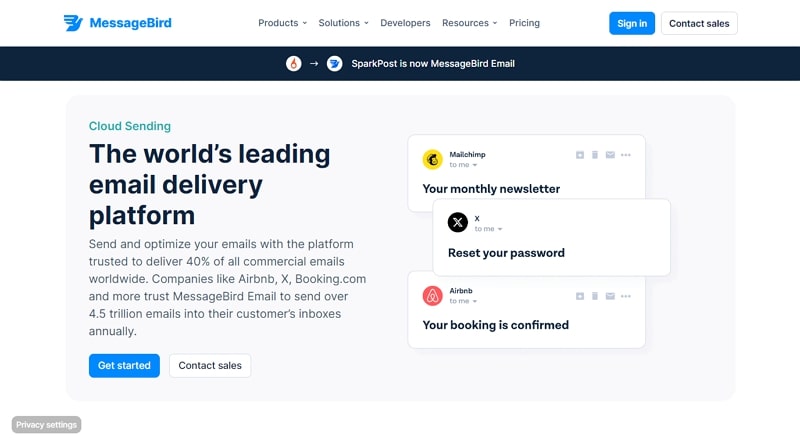Expand the 'to me' arrow under Mailchimp

click(x=474, y=165)
